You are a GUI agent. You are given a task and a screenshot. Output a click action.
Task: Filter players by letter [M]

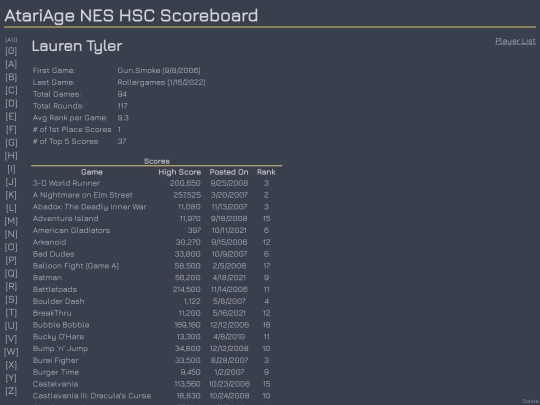coord(11,221)
